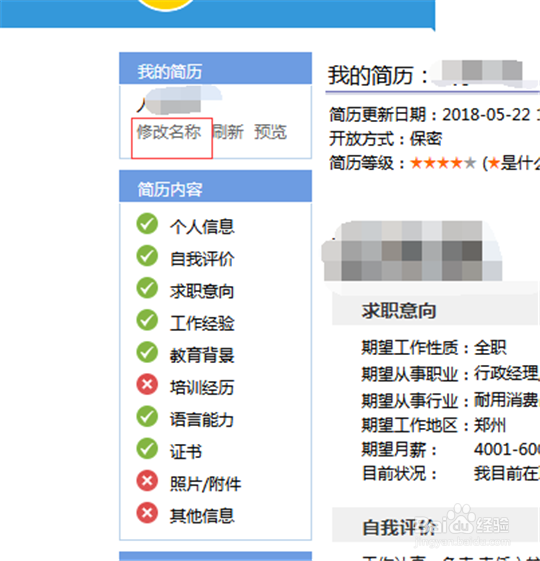Click the 期望从事行业 line
The image size is (540, 561).
(451, 400)
